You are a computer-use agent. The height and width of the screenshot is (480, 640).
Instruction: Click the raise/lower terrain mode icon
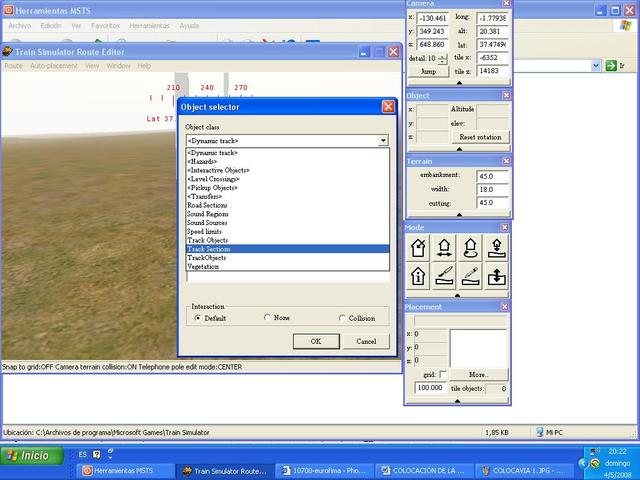point(495,275)
